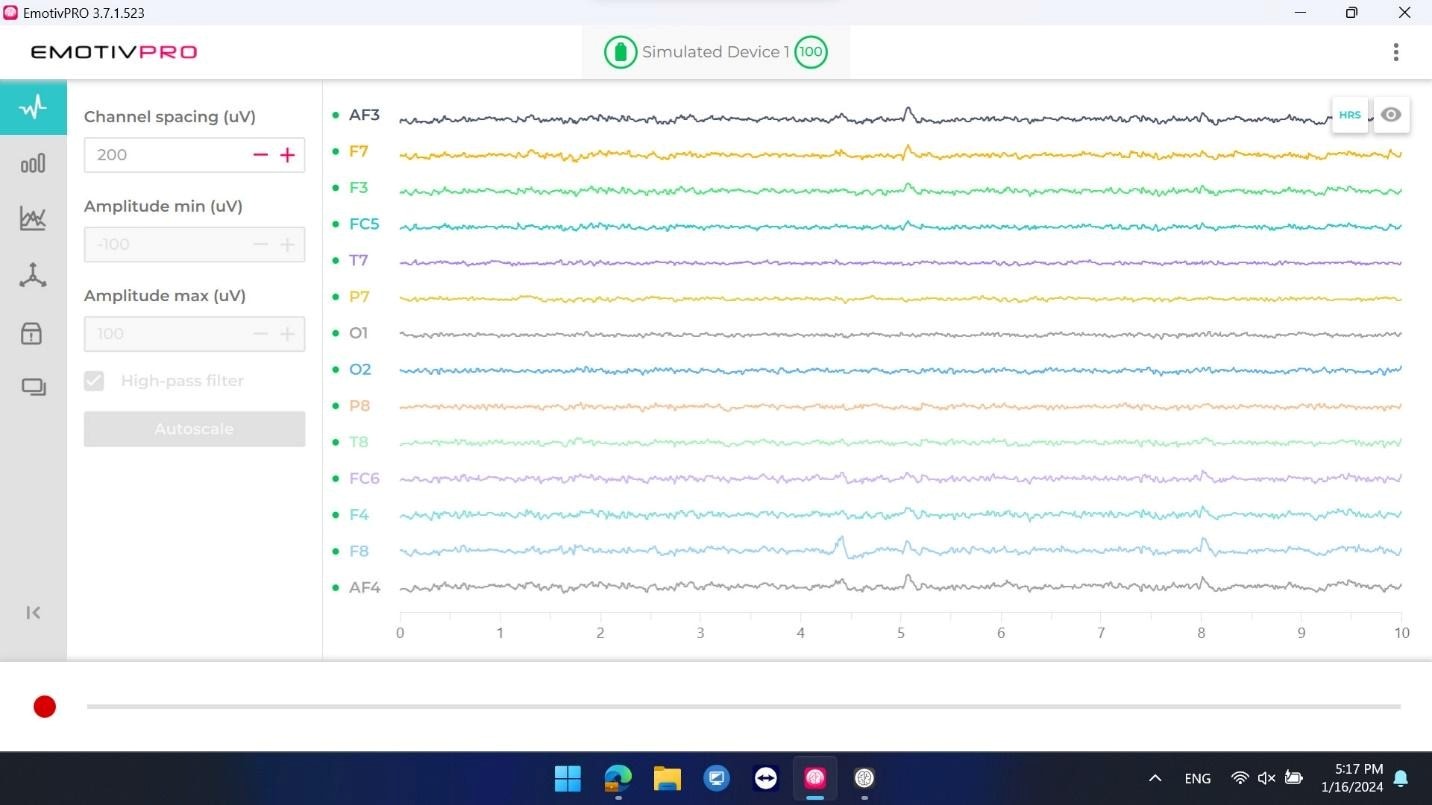Open the bar chart icon in sidebar
Viewport: 1432px width, 805px height.
coord(33,163)
